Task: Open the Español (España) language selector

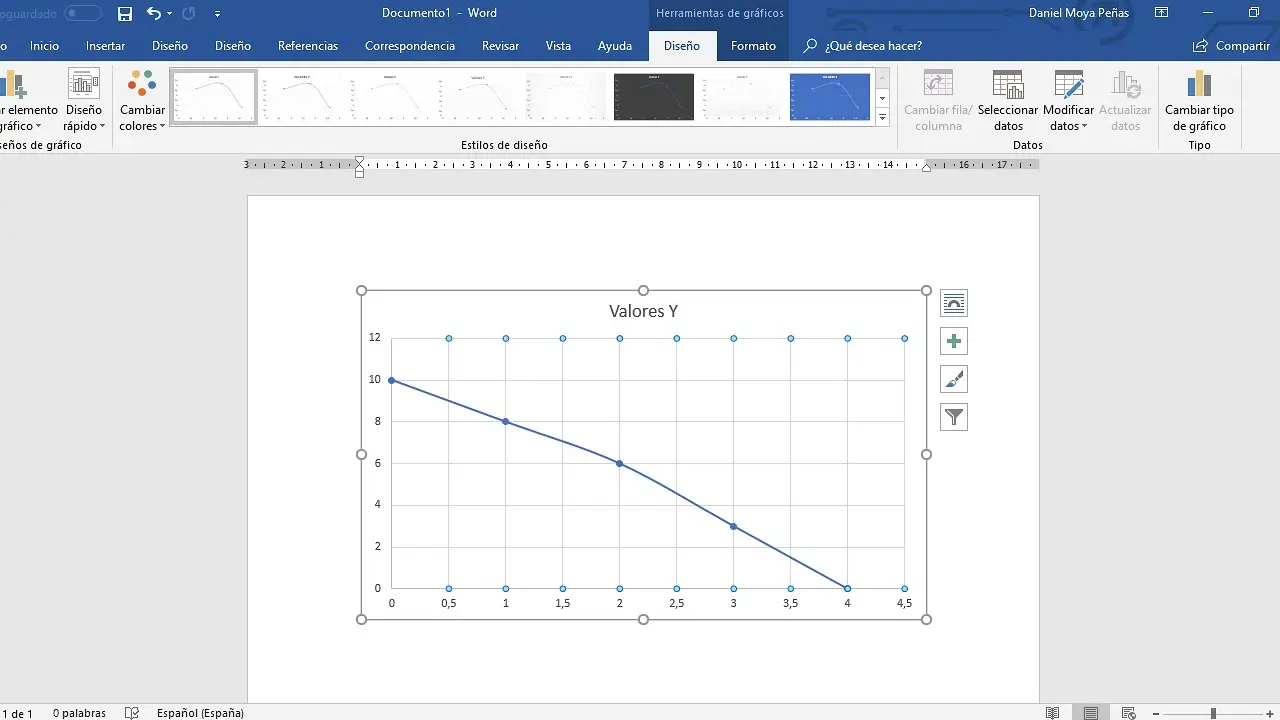Action: 200,712
